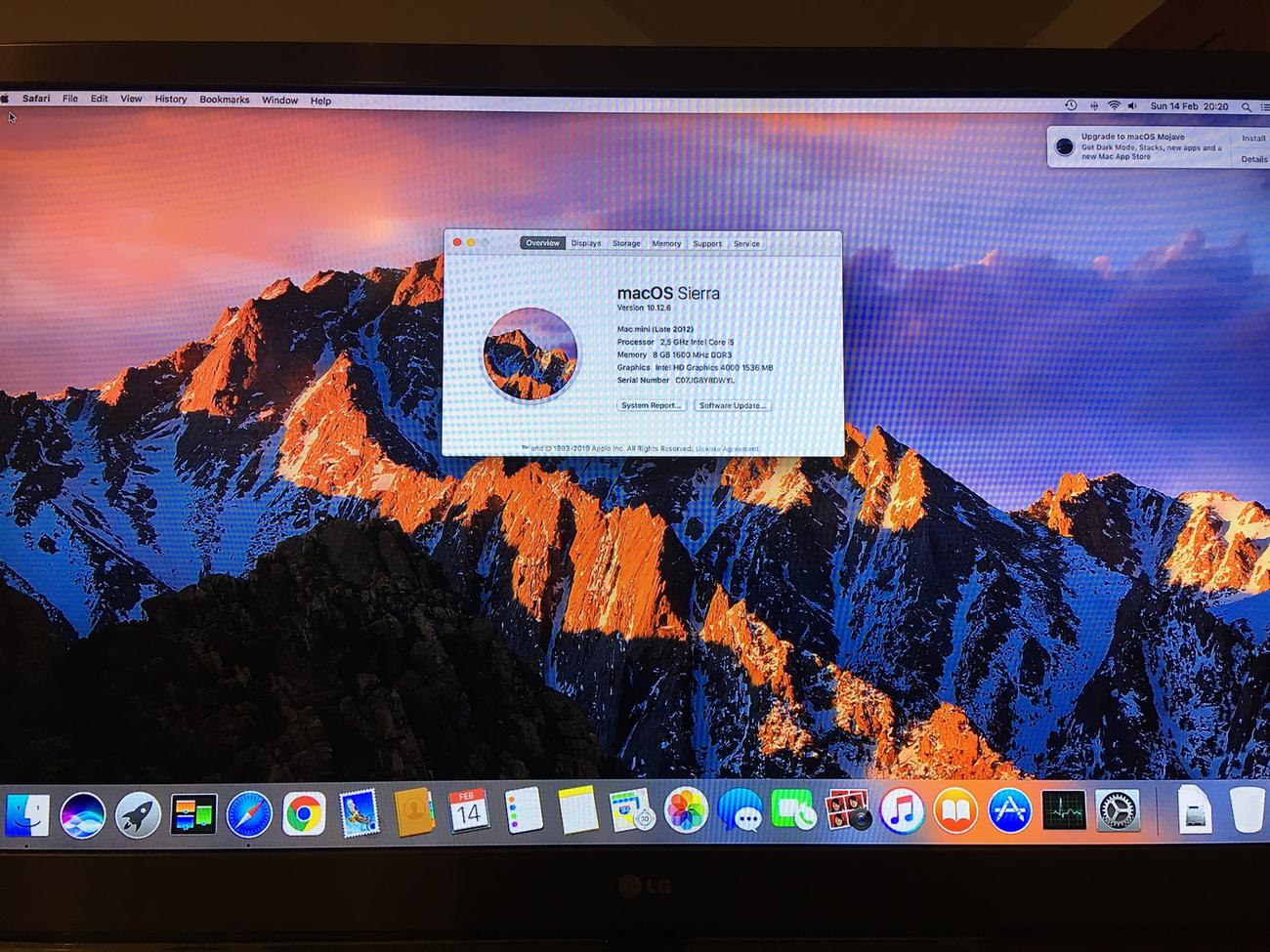1270x952 pixels.
Task: Open the Safari menu
Action: tap(36, 99)
